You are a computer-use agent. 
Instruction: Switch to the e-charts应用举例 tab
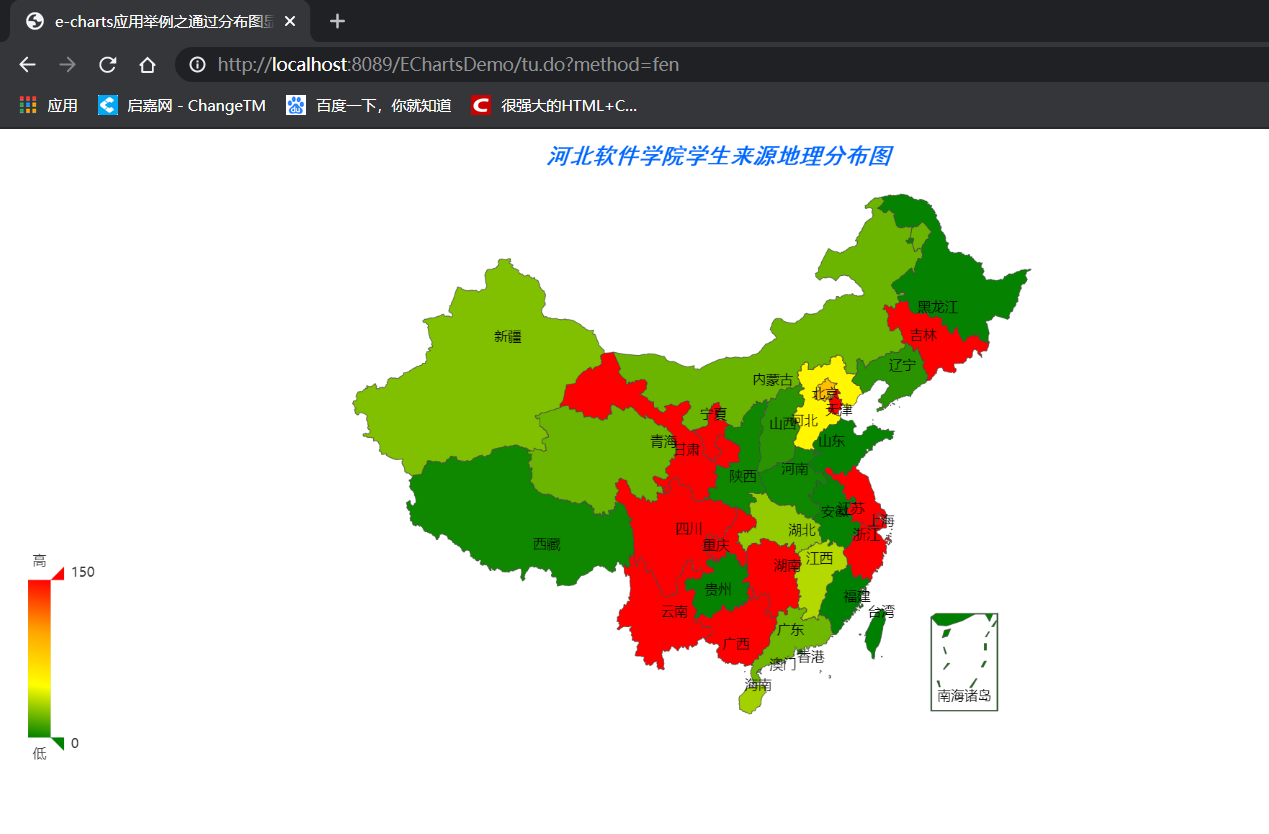pos(150,20)
